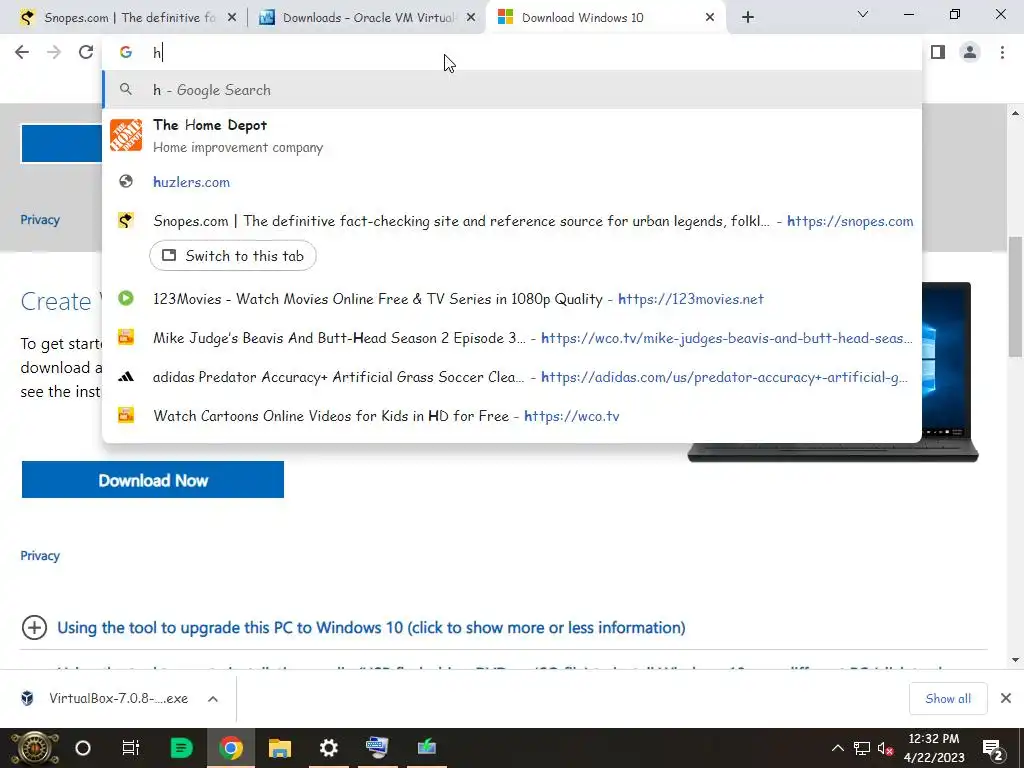Click the scrollbar down arrow
The width and height of the screenshot is (1024, 768).
(x=1016, y=660)
